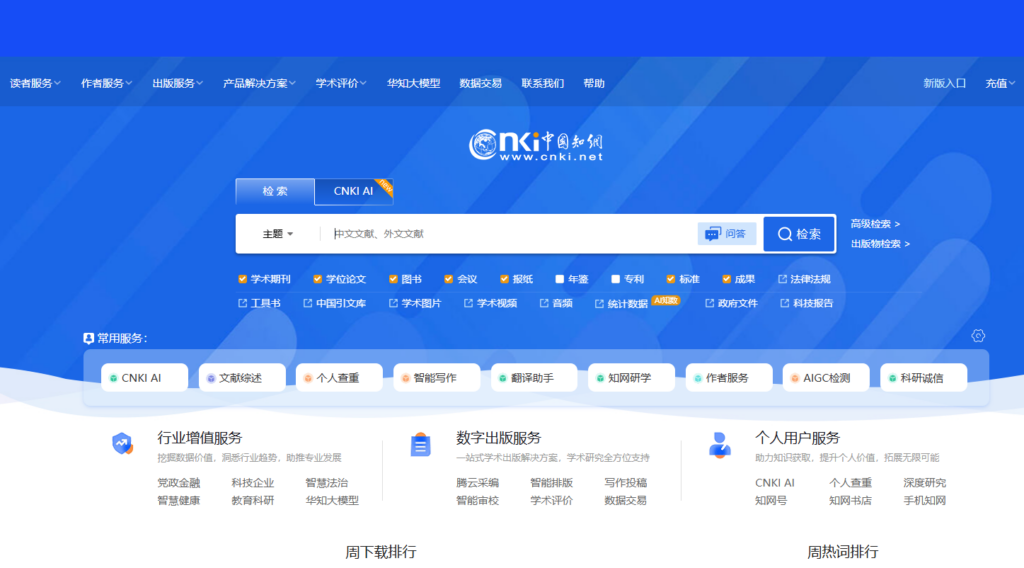Click the 数字出版服务 clipboard icon
The width and height of the screenshot is (1024, 568).
(x=420, y=445)
